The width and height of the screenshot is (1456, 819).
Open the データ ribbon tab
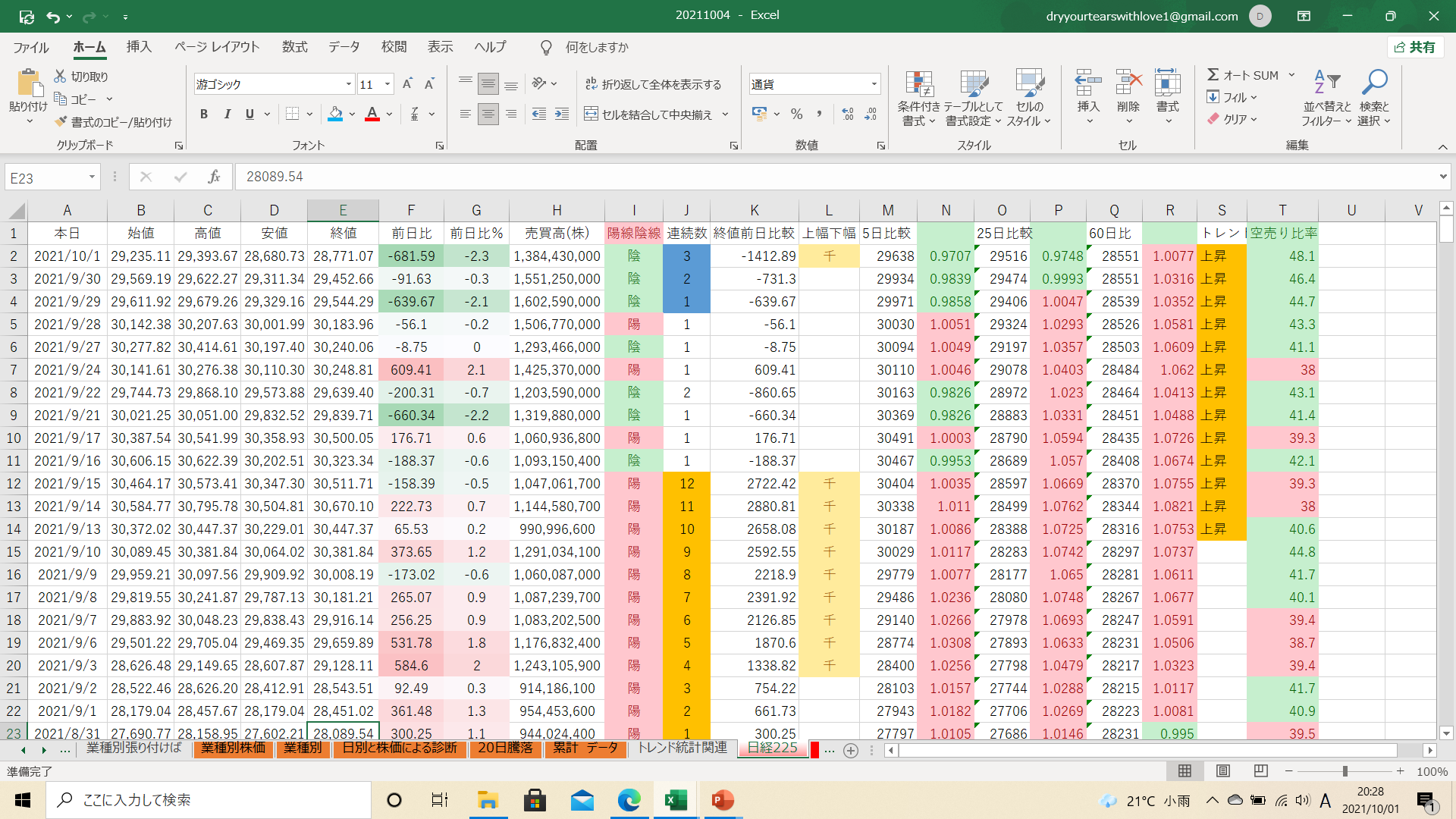pyautogui.click(x=344, y=47)
